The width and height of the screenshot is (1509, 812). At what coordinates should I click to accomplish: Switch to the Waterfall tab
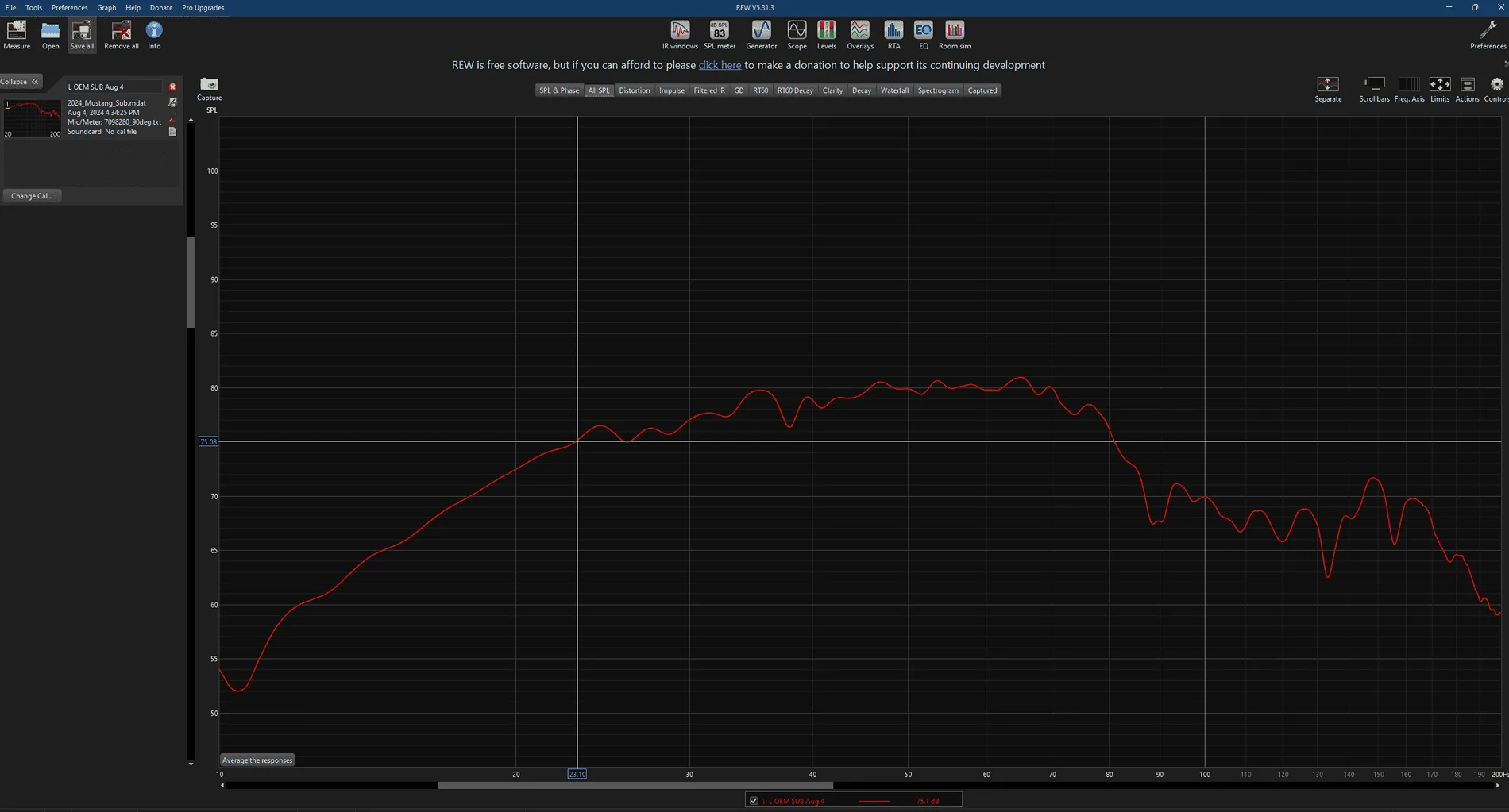894,90
